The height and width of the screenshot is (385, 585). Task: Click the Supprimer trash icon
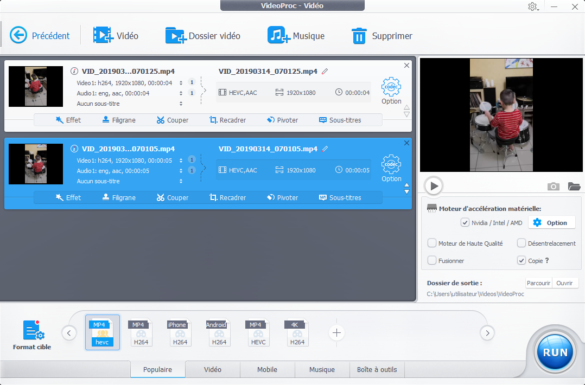(359, 36)
